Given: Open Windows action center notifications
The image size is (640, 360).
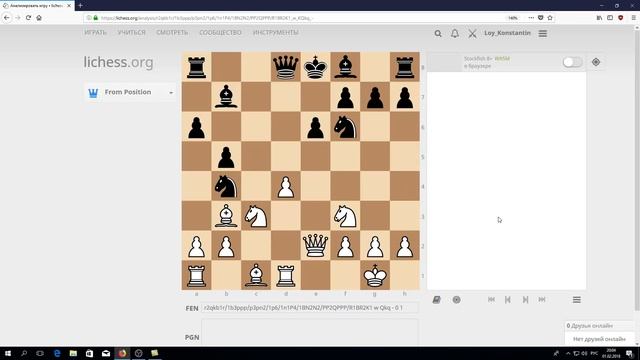Looking at the screenshot, I should point(629,353).
